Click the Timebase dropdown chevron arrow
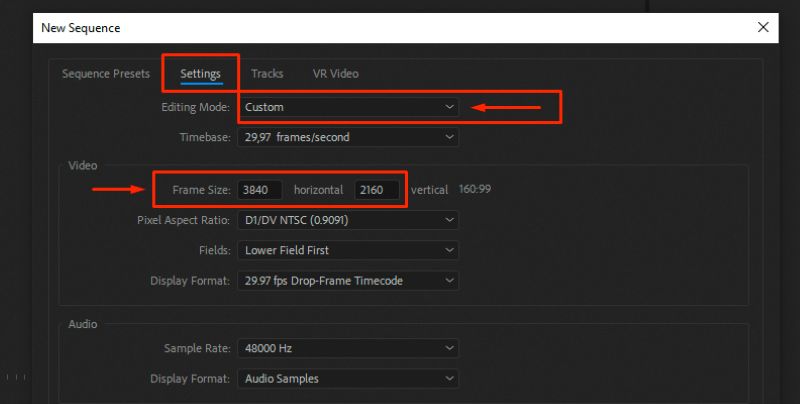The height and width of the screenshot is (404, 800). click(449, 137)
